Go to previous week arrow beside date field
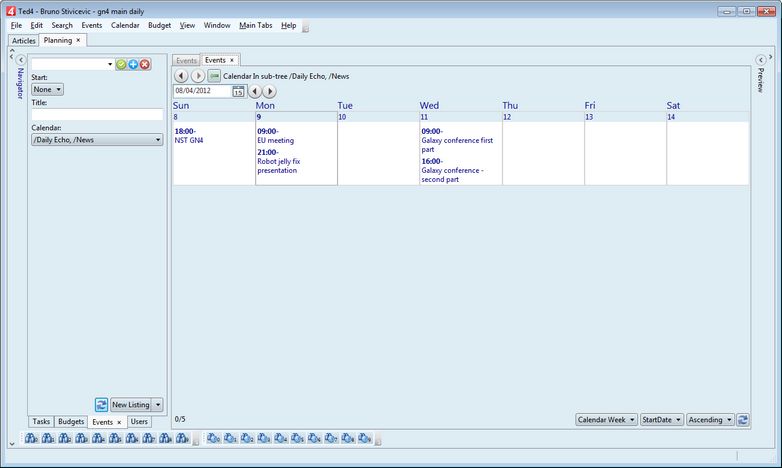 pyautogui.click(x=255, y=91)
